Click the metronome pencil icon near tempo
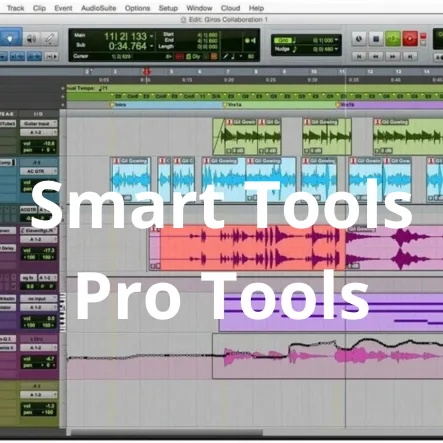Image resolution: width=443 pixels, height=443 pixels. (226, 57)
